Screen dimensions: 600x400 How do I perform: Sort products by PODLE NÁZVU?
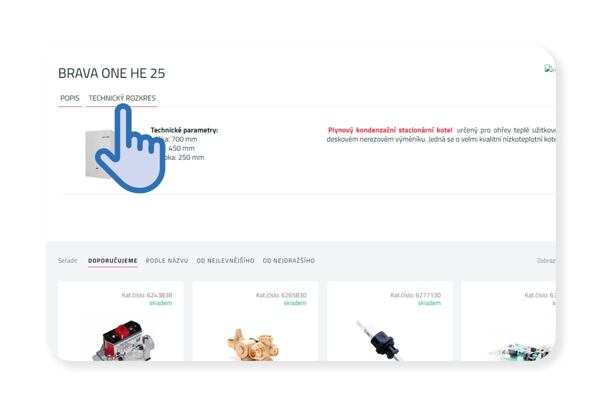click(x=167, y=261)
